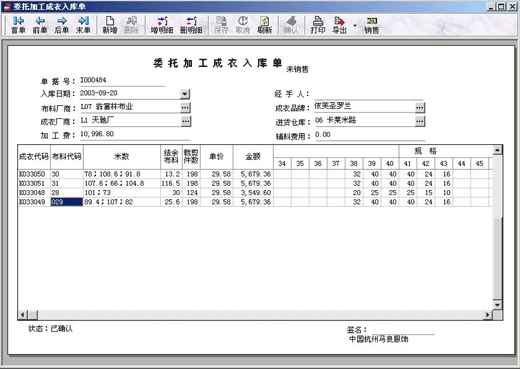Print the document with 打印

[318, 25]
